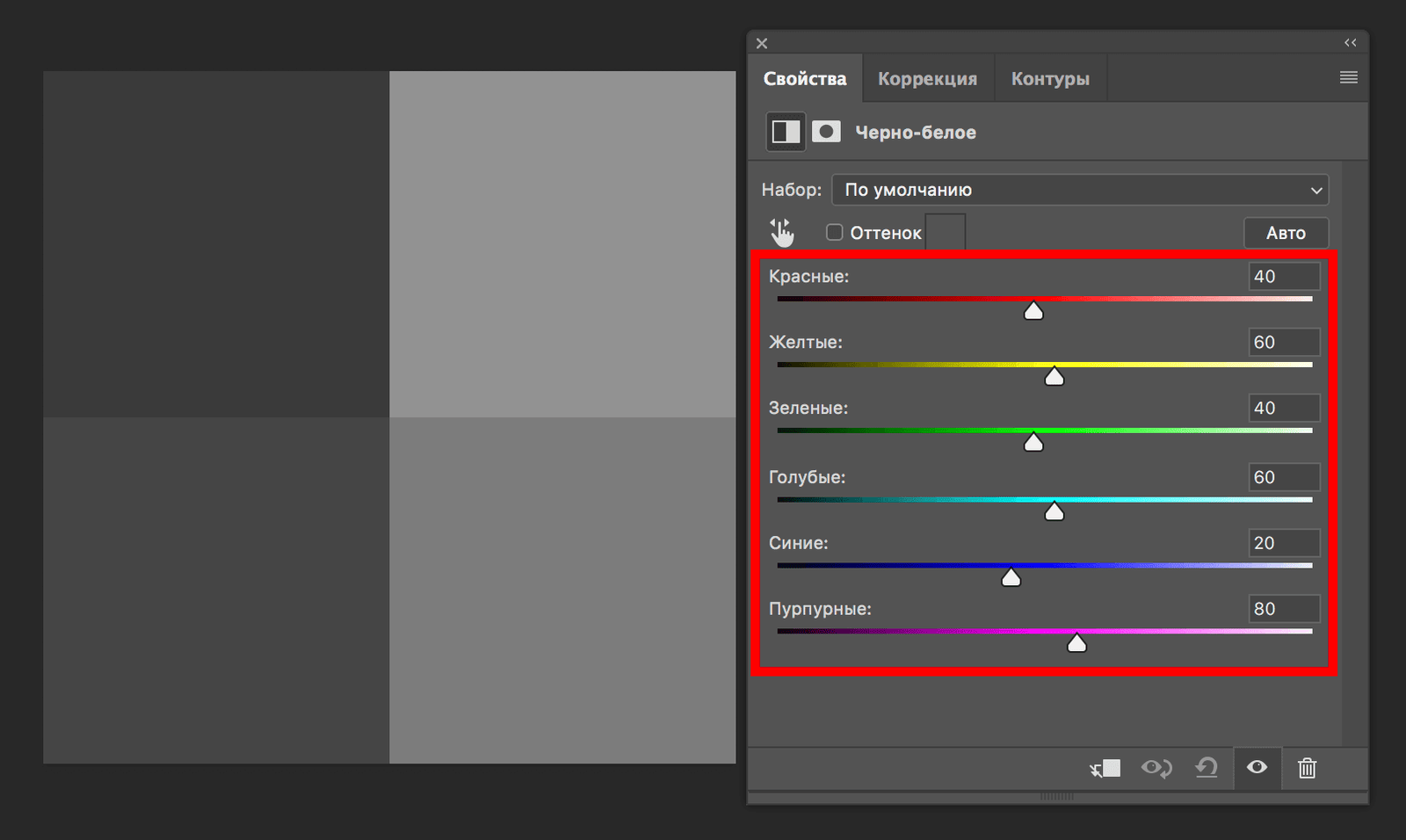1406x840 pixels.
Task: Select the Свойства tab
Action: 804,79
